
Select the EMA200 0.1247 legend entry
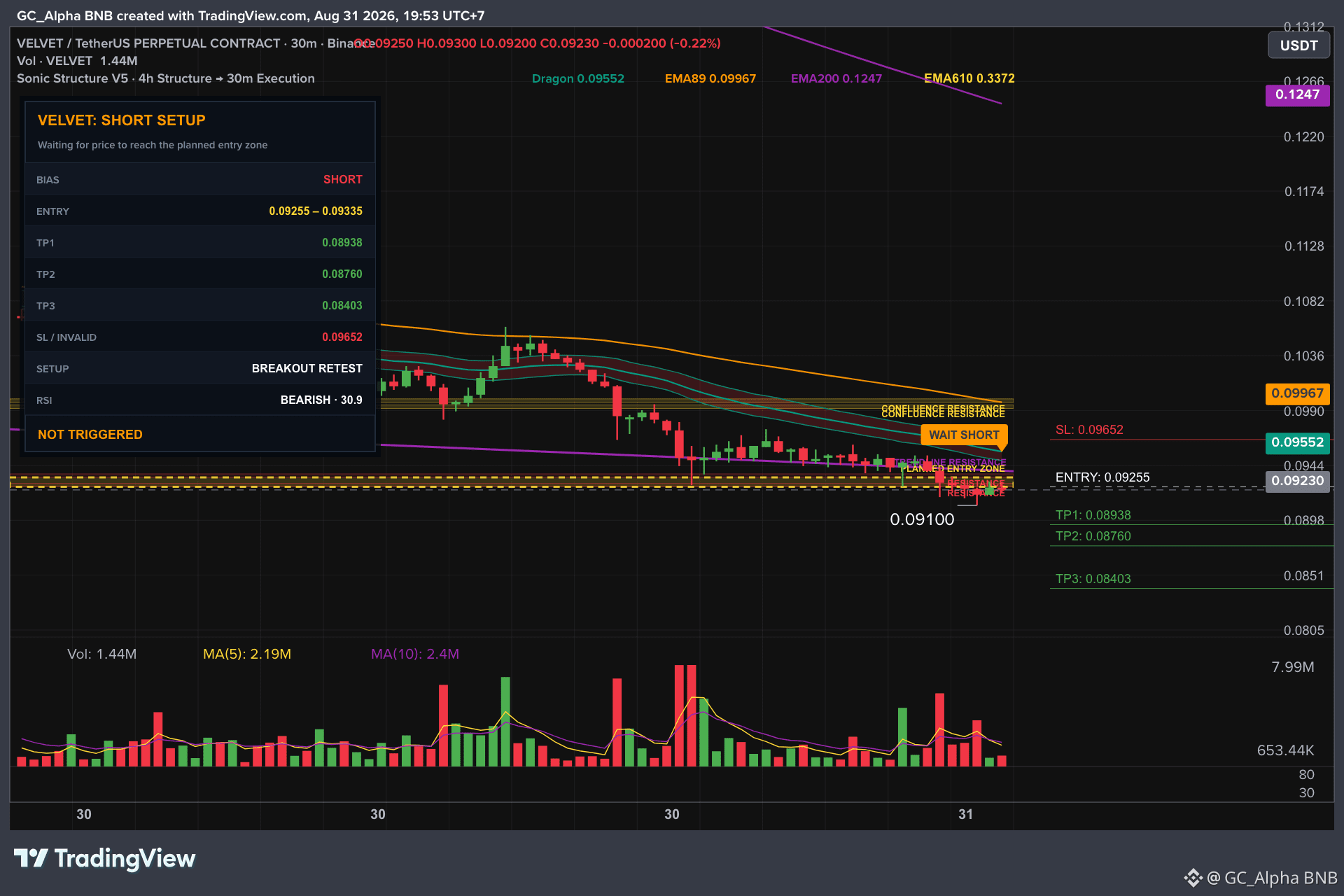point(836,78)
